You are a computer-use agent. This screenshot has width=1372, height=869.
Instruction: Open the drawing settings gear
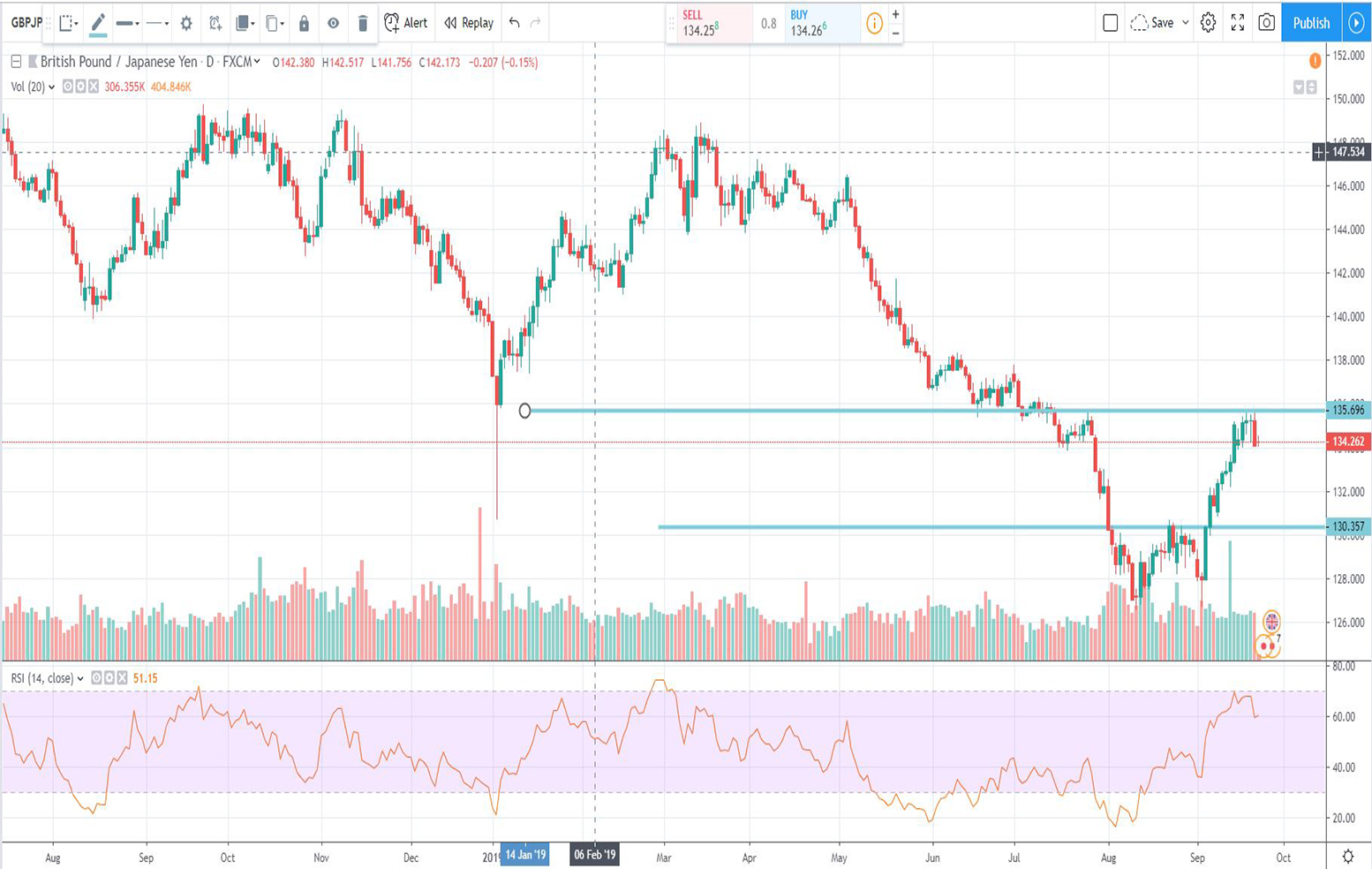[x=186, y=23]
